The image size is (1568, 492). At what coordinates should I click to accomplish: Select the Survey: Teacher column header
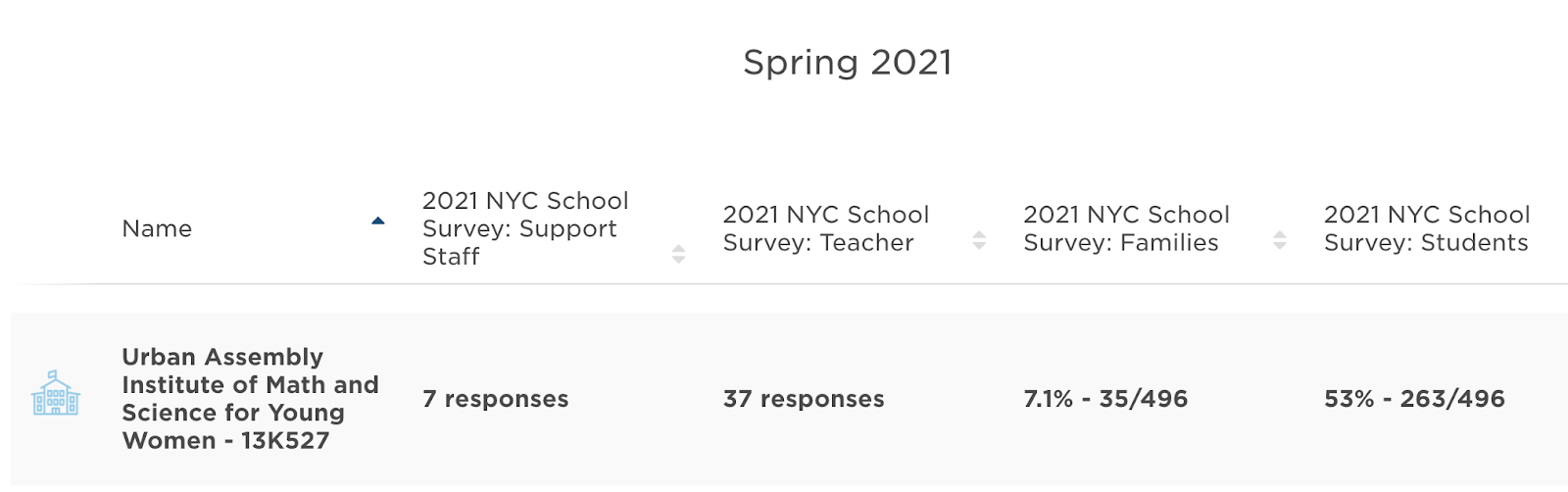826,228
